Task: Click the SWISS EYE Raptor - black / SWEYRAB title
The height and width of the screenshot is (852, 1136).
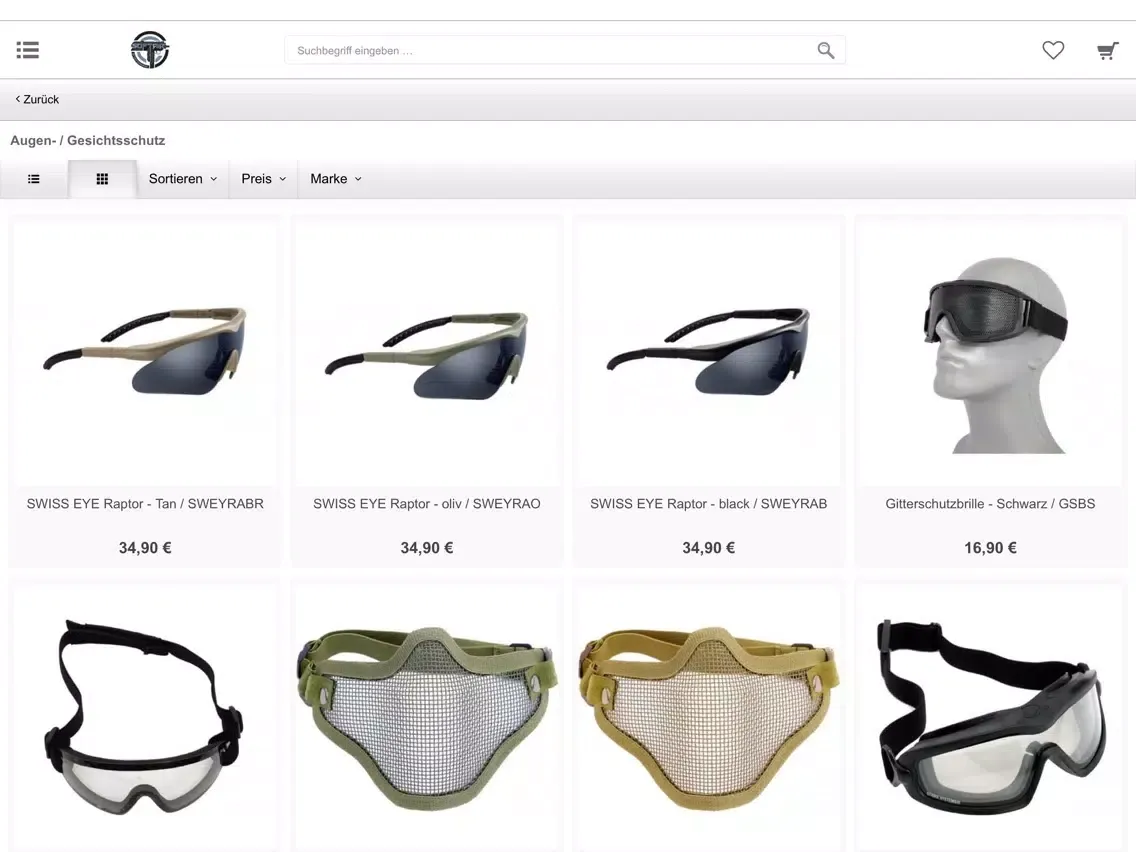Action: tap(709, 504)
